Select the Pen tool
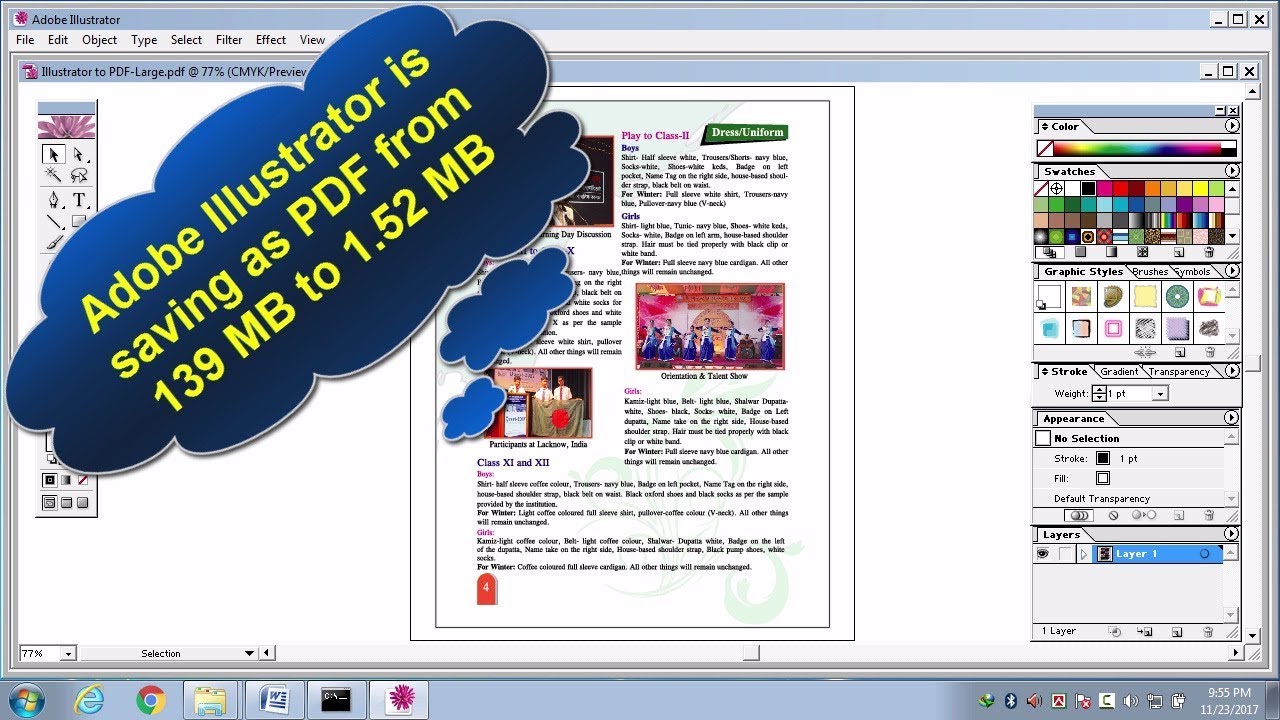This screenshot has width=1280, height=720. click(x=54, y=199)
